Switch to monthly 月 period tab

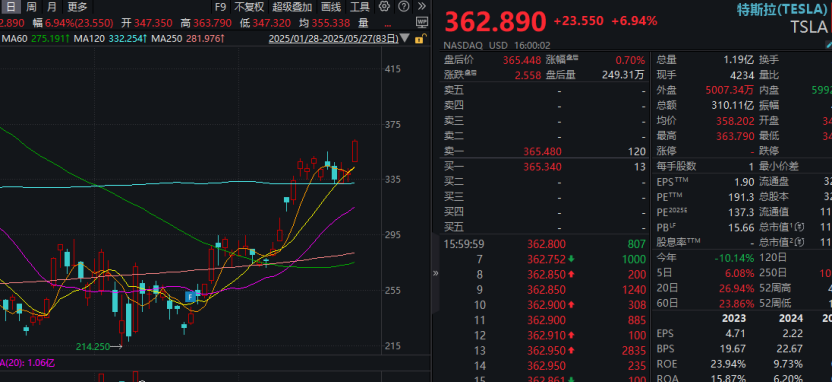pyautogui.click(x=51, y=7)
